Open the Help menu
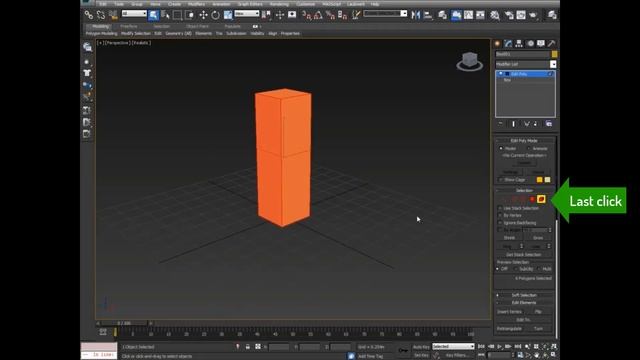Viewport: 640px width, 360px height. click(375, 4)
